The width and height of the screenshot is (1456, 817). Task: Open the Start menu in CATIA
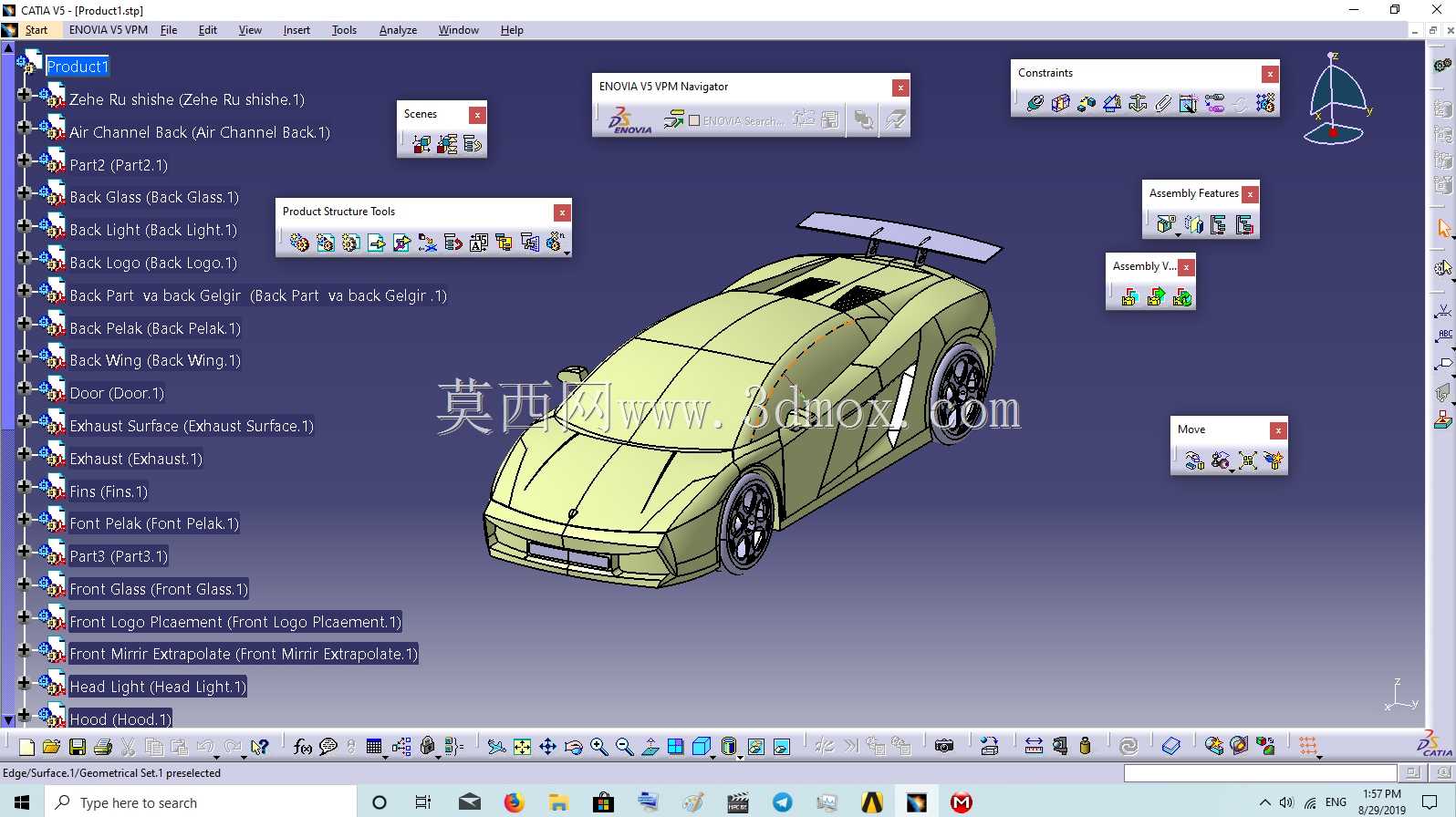(x=36, y=30)
